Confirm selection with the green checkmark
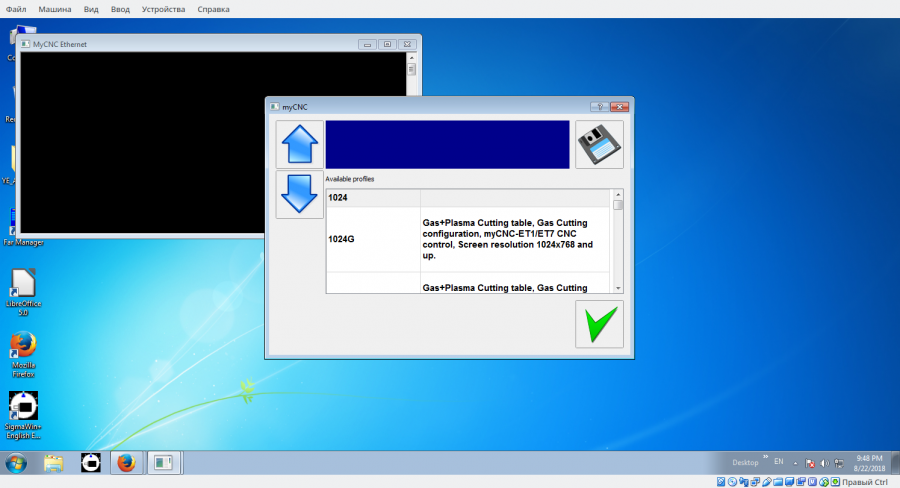900x488 pixels. [x=599, y=324]
